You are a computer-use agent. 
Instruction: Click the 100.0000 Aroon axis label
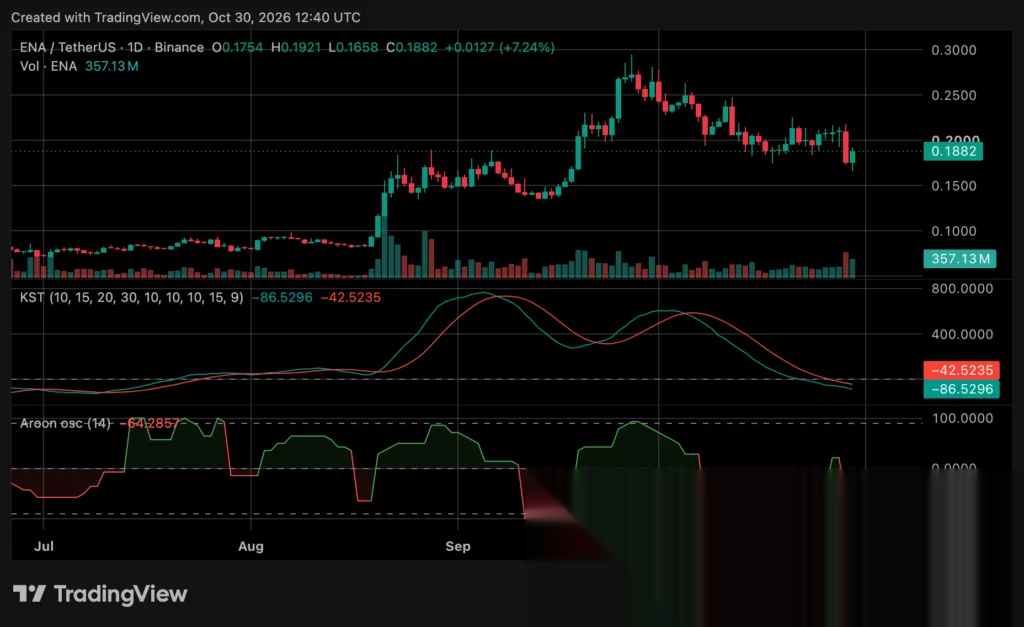(962, 418)
